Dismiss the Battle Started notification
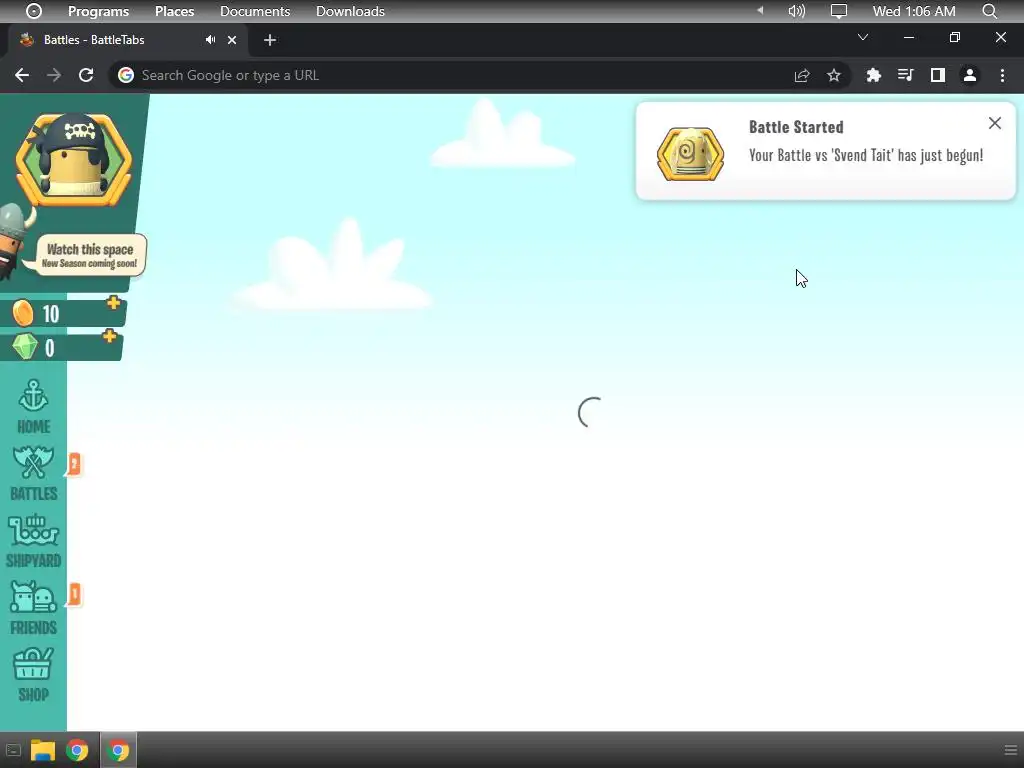1024x768 pixels. click(995, 123)
